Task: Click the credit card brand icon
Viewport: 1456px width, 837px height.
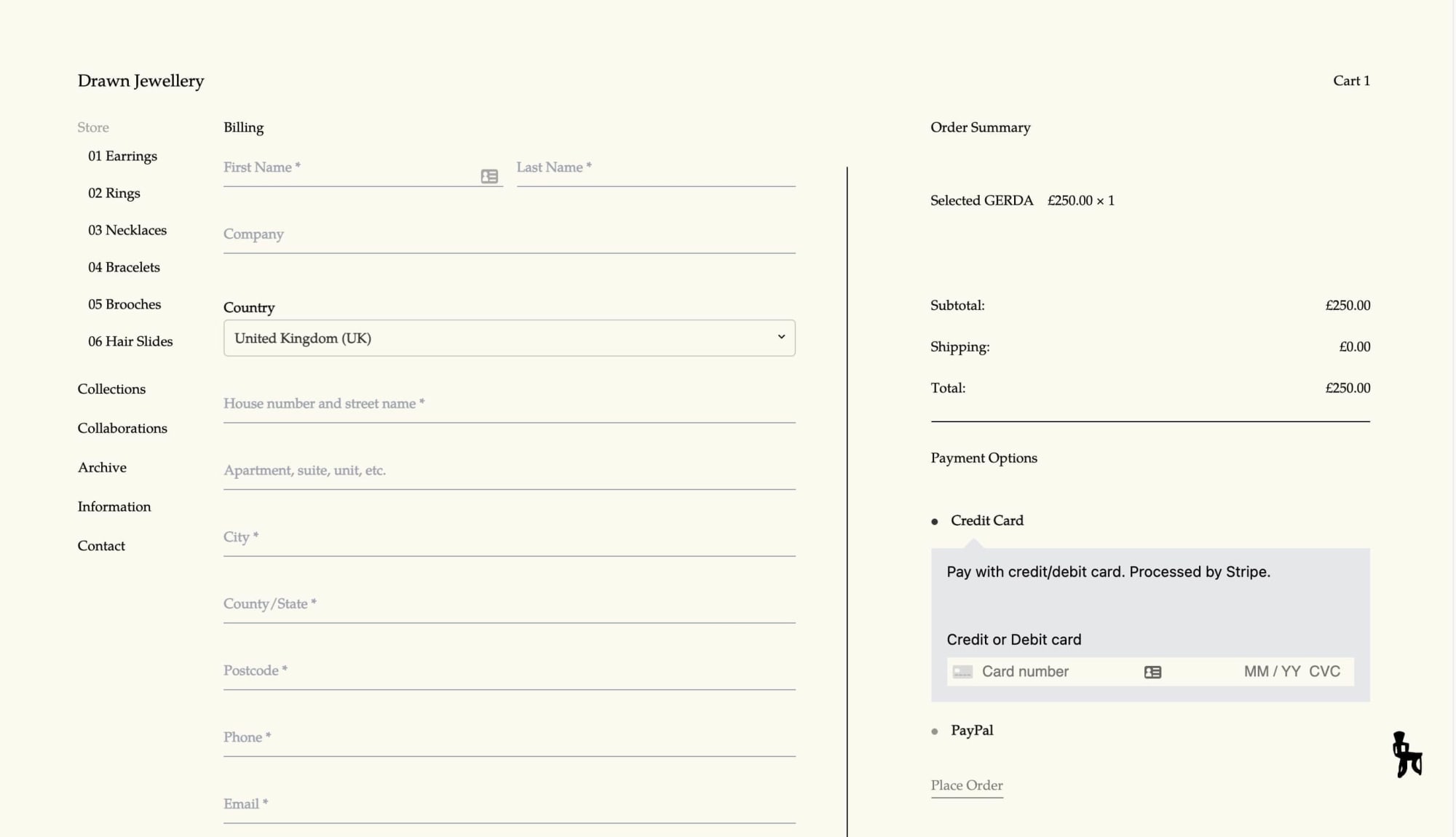Action: (x=962, y=672)
